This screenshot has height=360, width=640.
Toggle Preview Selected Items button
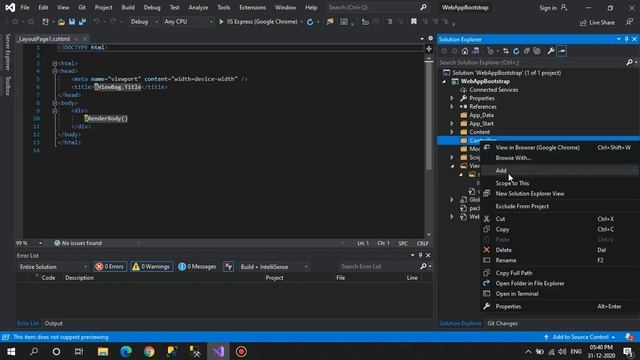pos(562,51)
